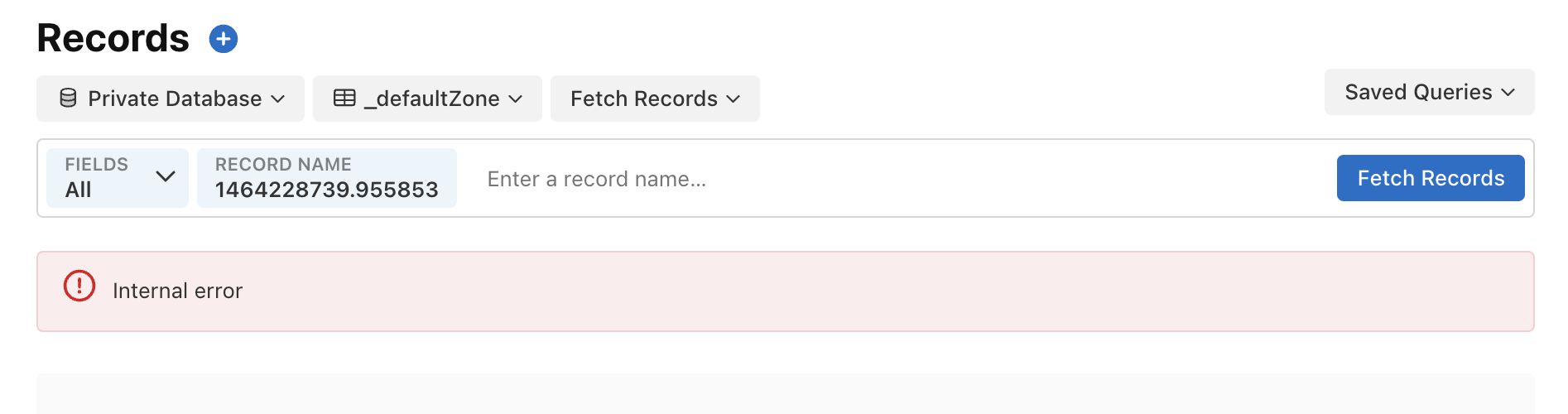The width and height of the screenshot is (1568, 414).
Task: Expand the FIELDS All selector
Action: coord(118,178)
